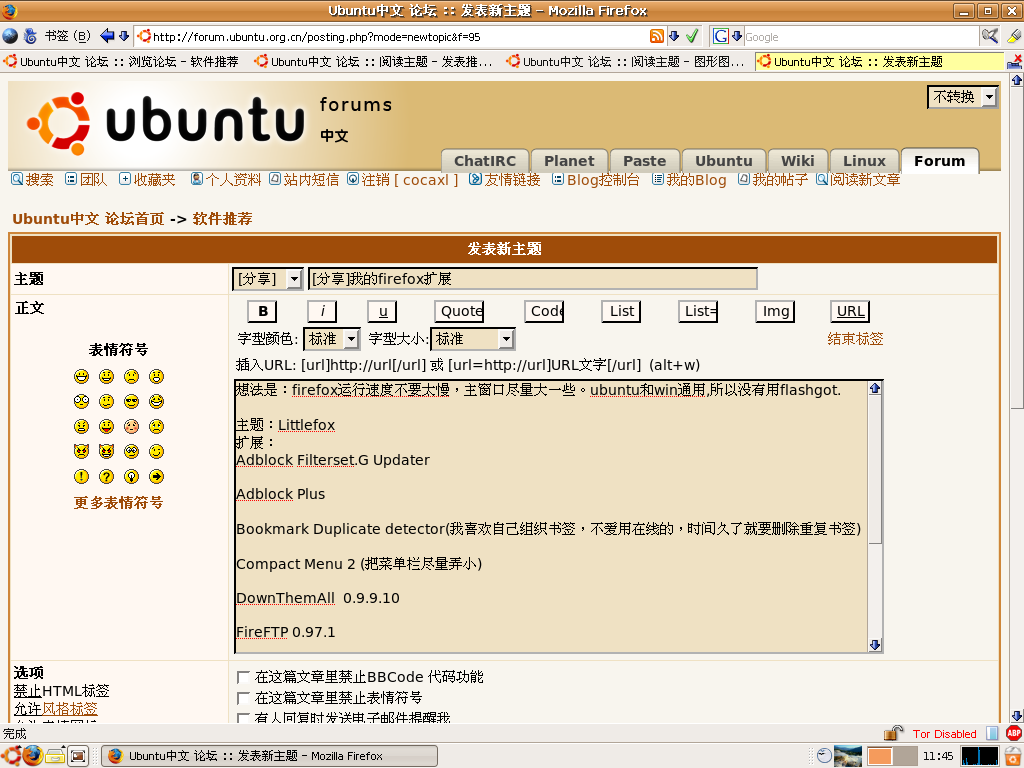Insert the crying smiley
This screenshot has height=768, width=1024.
(x=156, y=426)
